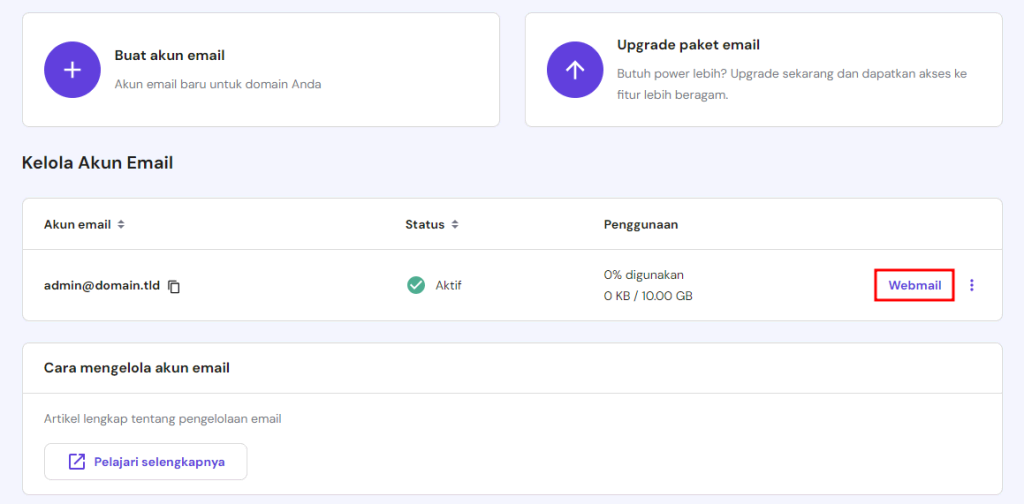Choose the Upgrade paket email title
Image resolution: width=1024 pixels, height=504 pixels.
click(688, 45)
